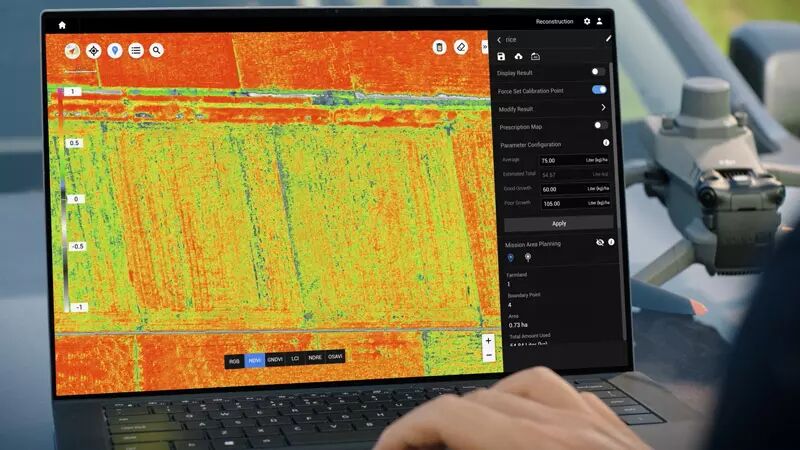
Task: Switch to the OSAVI index tab
Action: (x=335, y=357)
